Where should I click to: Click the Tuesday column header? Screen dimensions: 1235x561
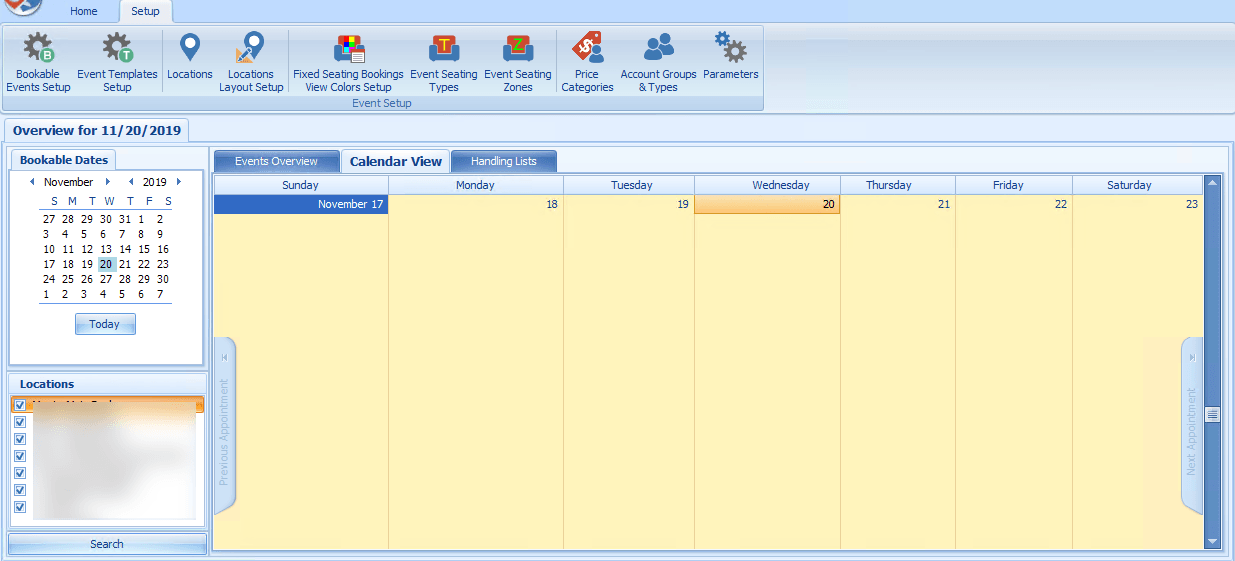pos(629,185)
